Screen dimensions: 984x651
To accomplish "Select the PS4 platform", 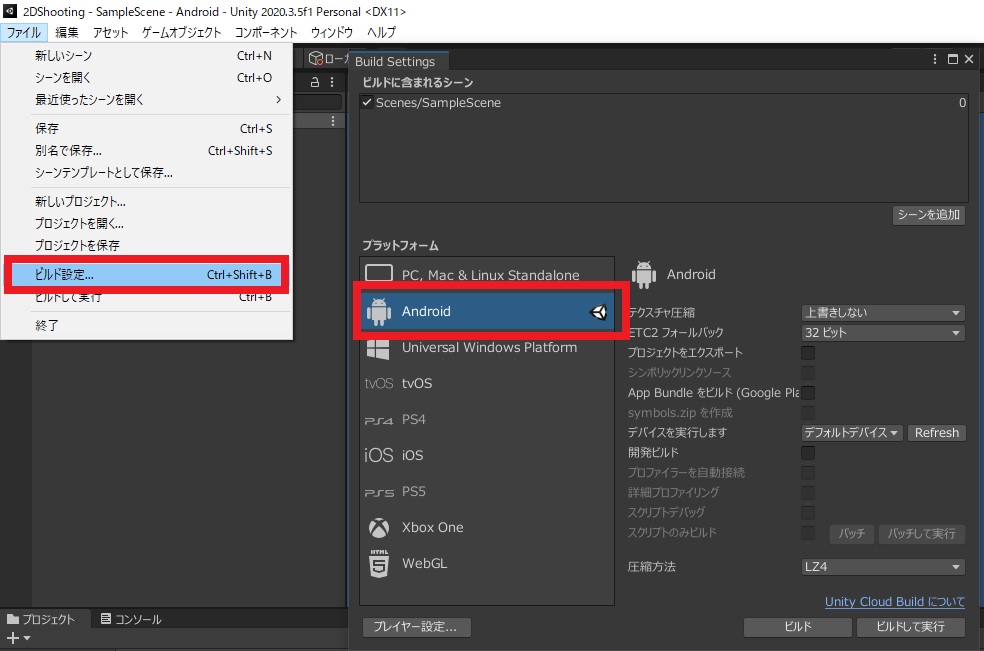I will [x=487, y=419].
